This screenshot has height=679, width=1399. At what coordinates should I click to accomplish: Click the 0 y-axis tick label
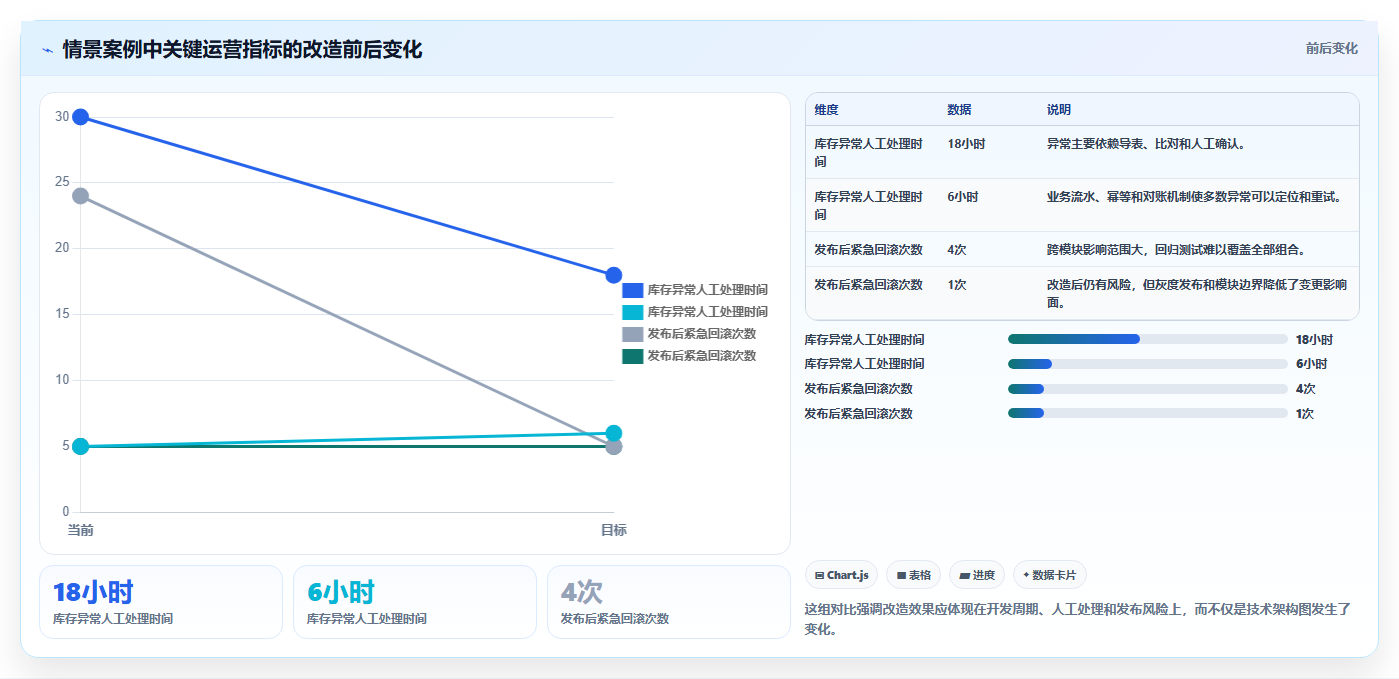(x=66, y=512)
